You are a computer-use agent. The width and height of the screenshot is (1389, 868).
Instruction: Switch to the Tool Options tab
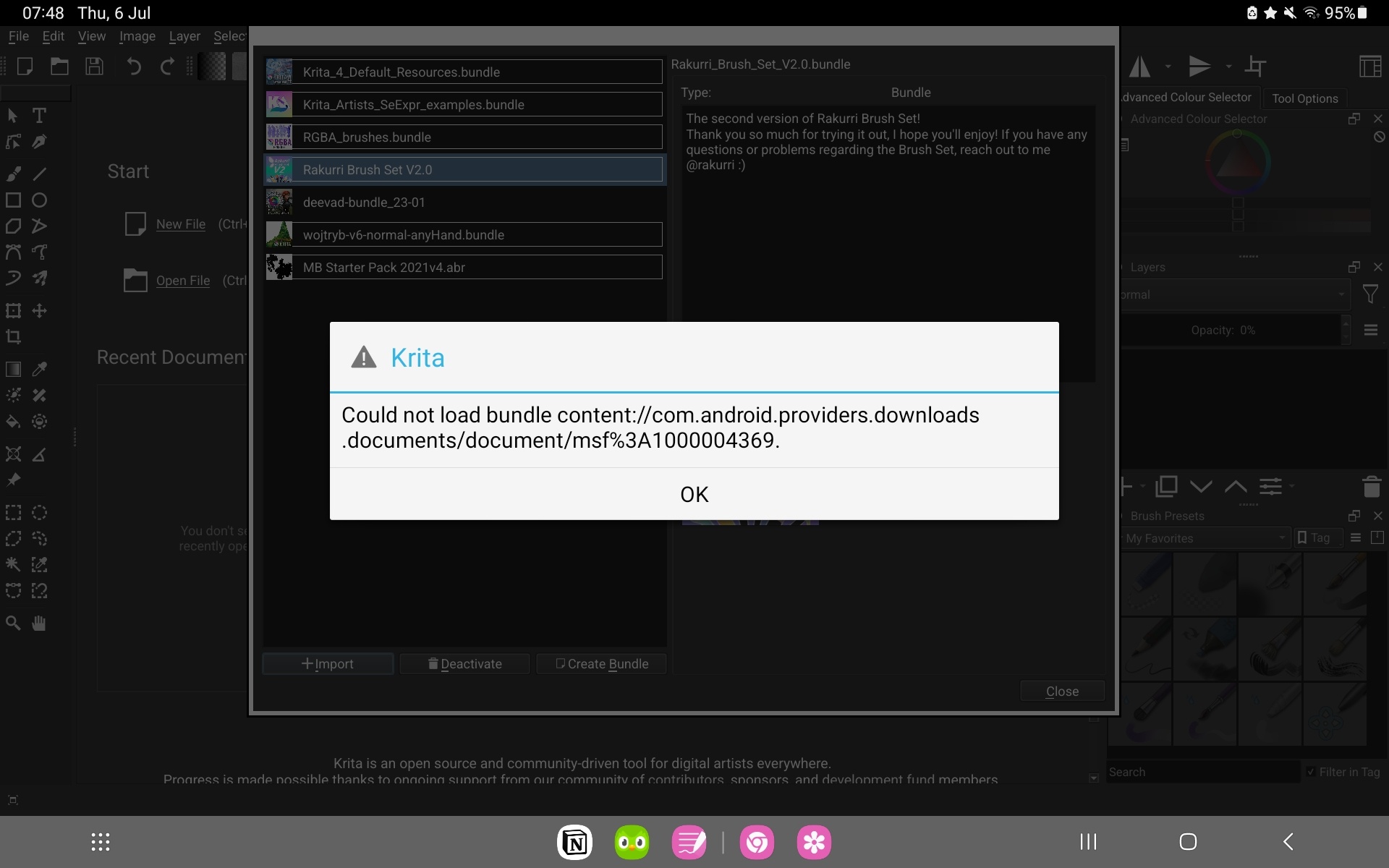click(1304, 98)
